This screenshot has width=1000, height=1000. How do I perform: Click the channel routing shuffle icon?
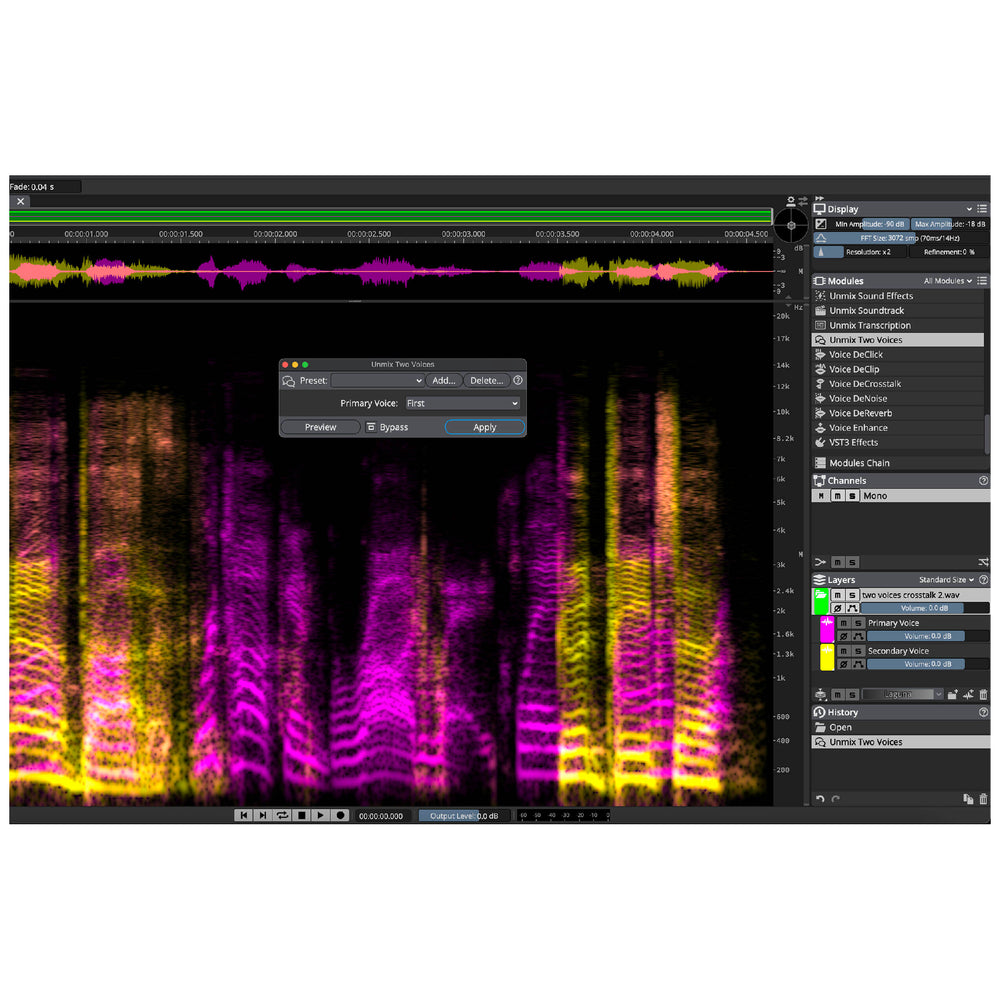tap(983, 562)
